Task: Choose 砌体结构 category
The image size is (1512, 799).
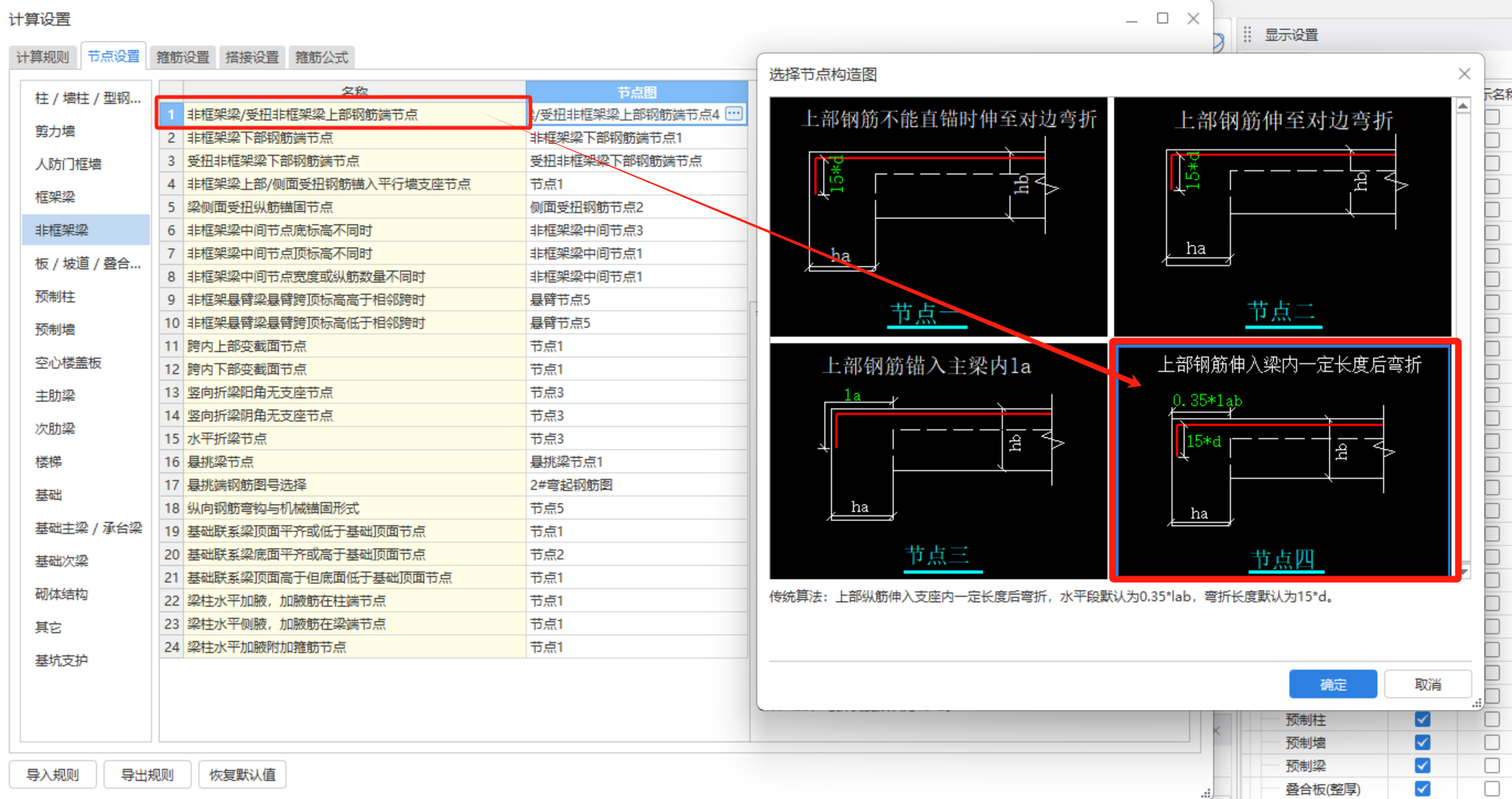Action: coord(87,594)
